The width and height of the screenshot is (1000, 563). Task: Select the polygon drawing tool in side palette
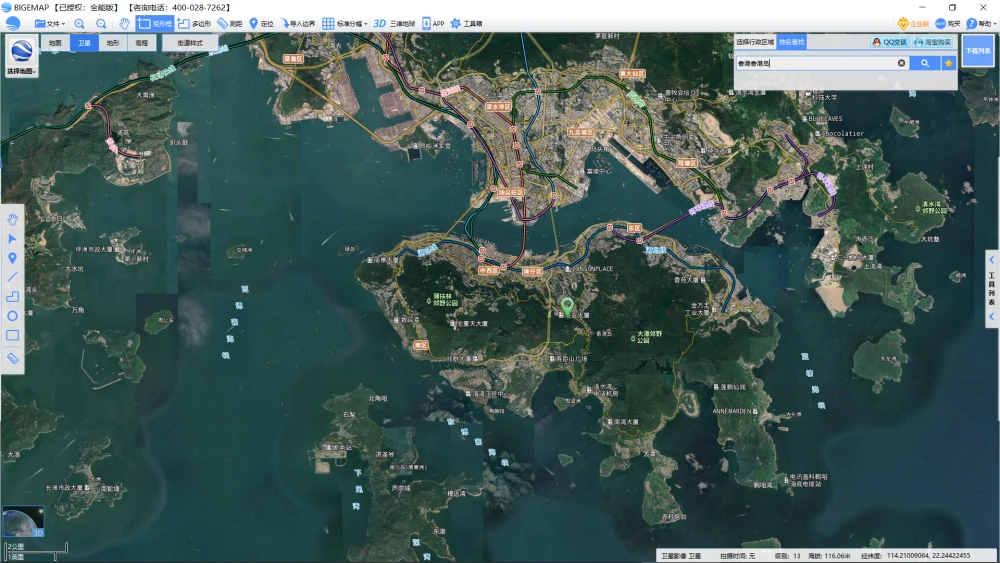coord(12,296)
